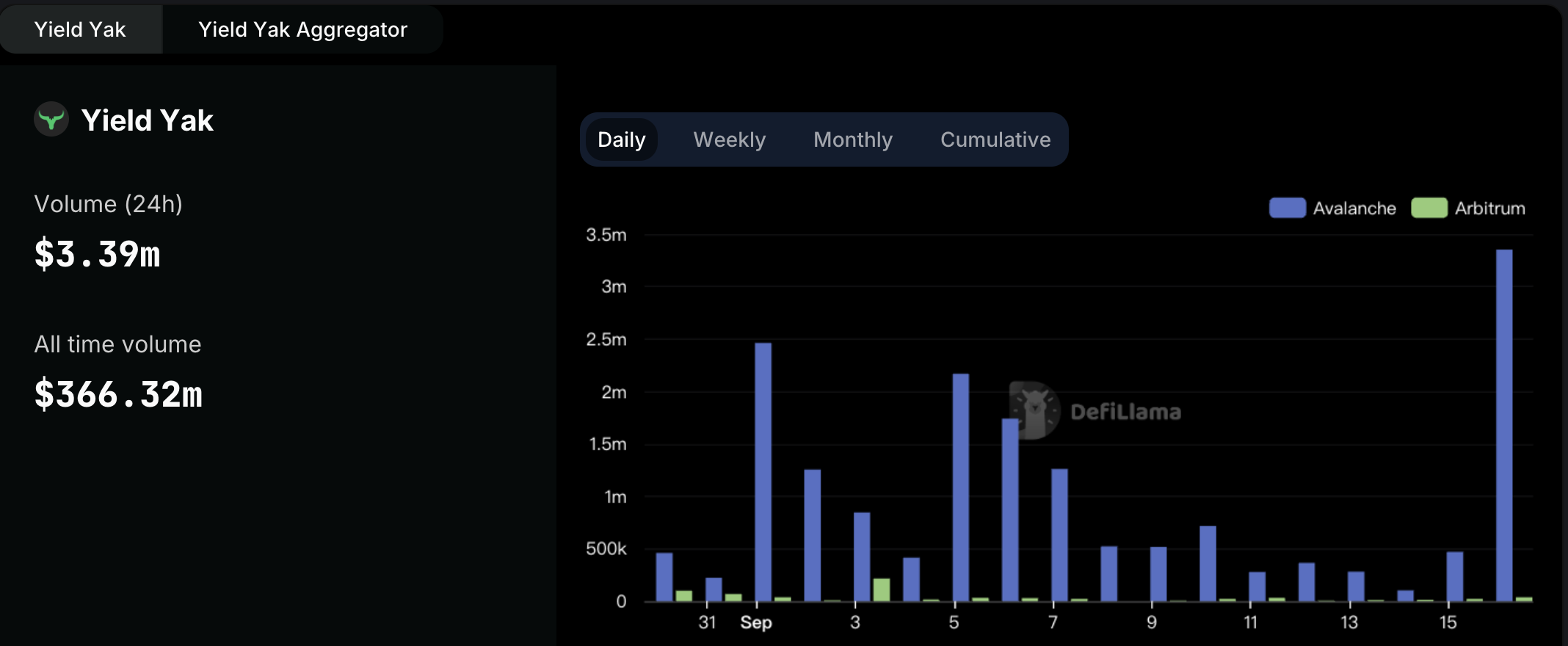Screen dimensions: 1568x646
Task: Select the Daily chart interval
Action: (621, 139)
